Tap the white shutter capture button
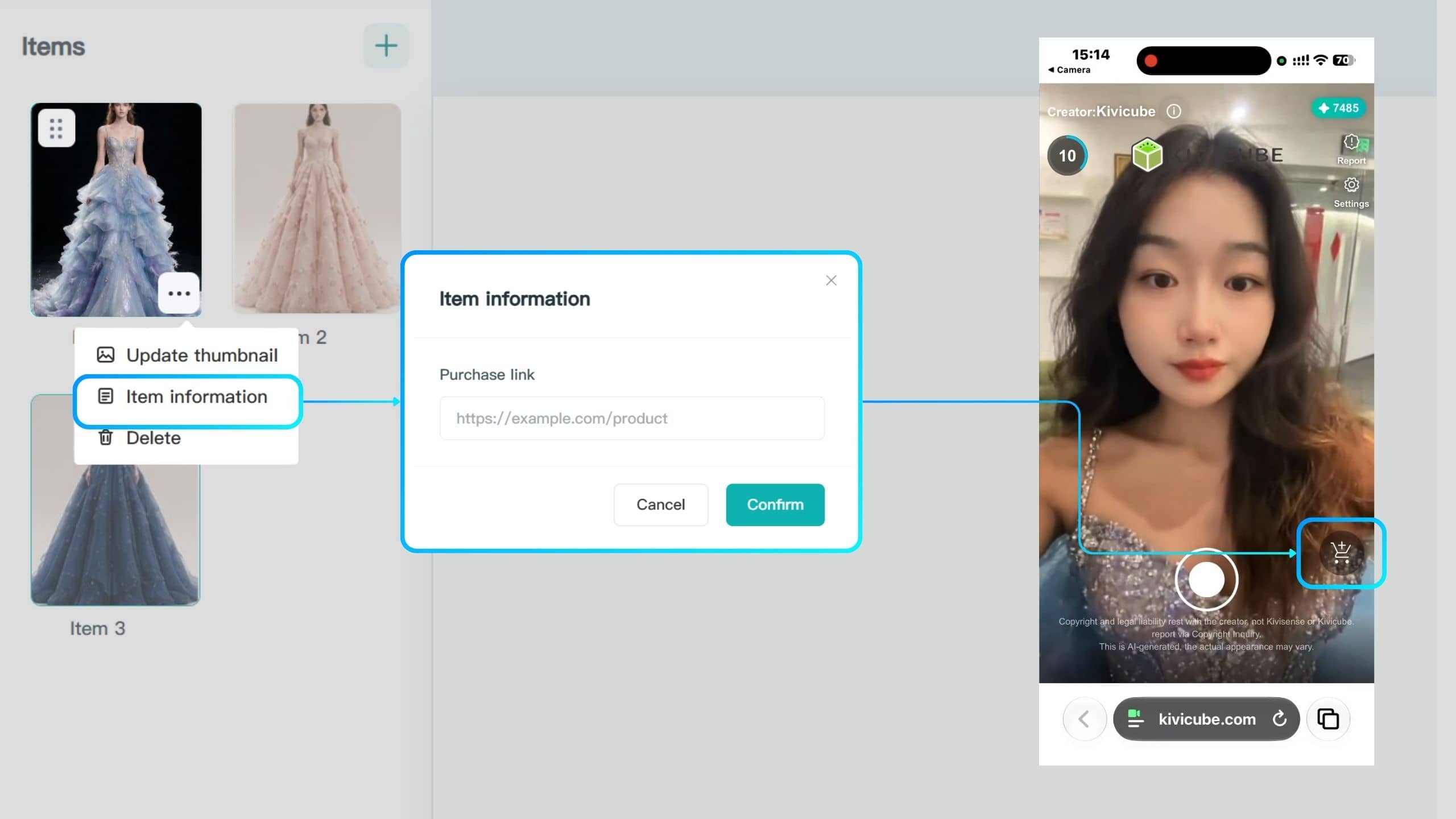This screenshot has height=819, width=1456. pyautogui.click(x=1206, y=580)
